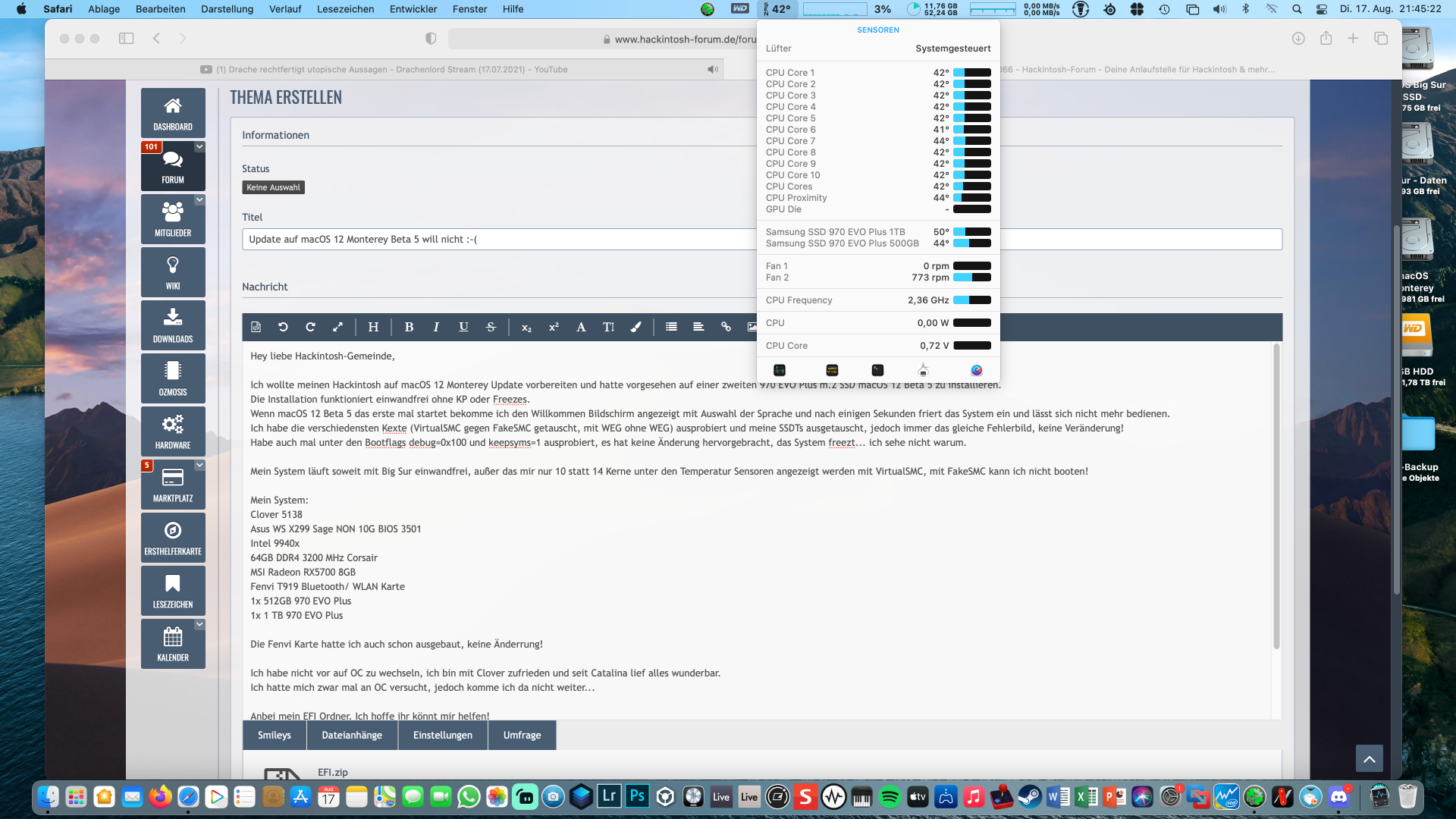Insert a link with chain icon
The image size is (1456, 819).
click(x=726, y=327)
